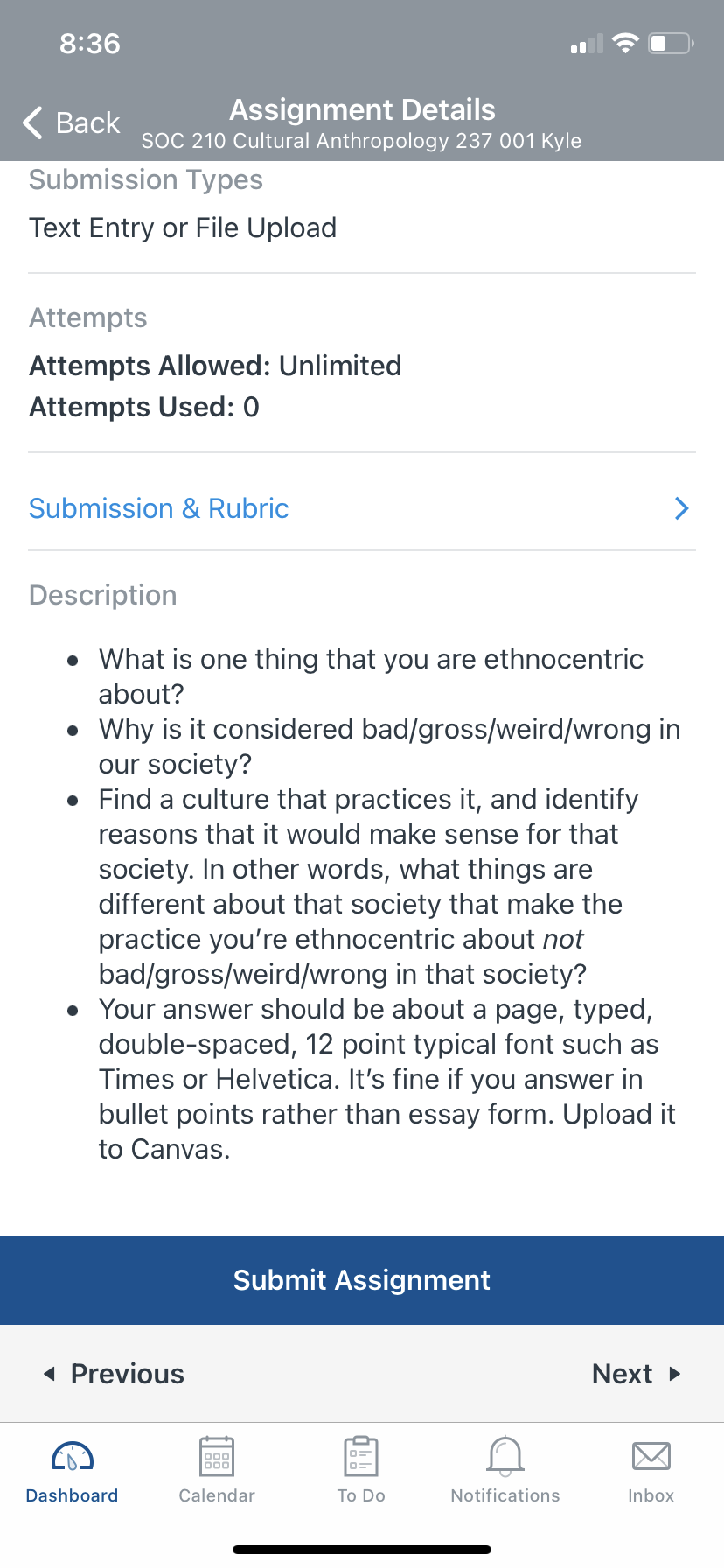Tap the Assignment Details title
This screenshot has width=724, height=1568.
coord(362,109)
